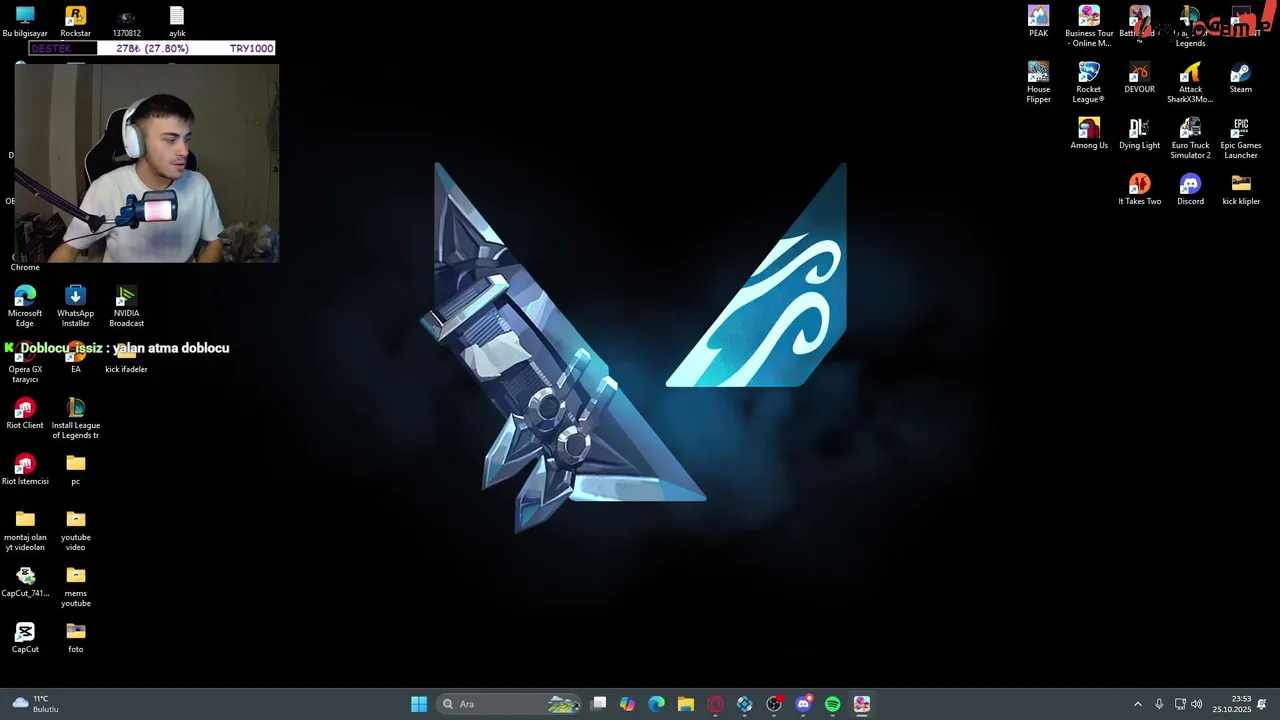1280x720 pixels.
Task: Select the Attack SharkX3 shortcut
Action: pos(1190,82)
